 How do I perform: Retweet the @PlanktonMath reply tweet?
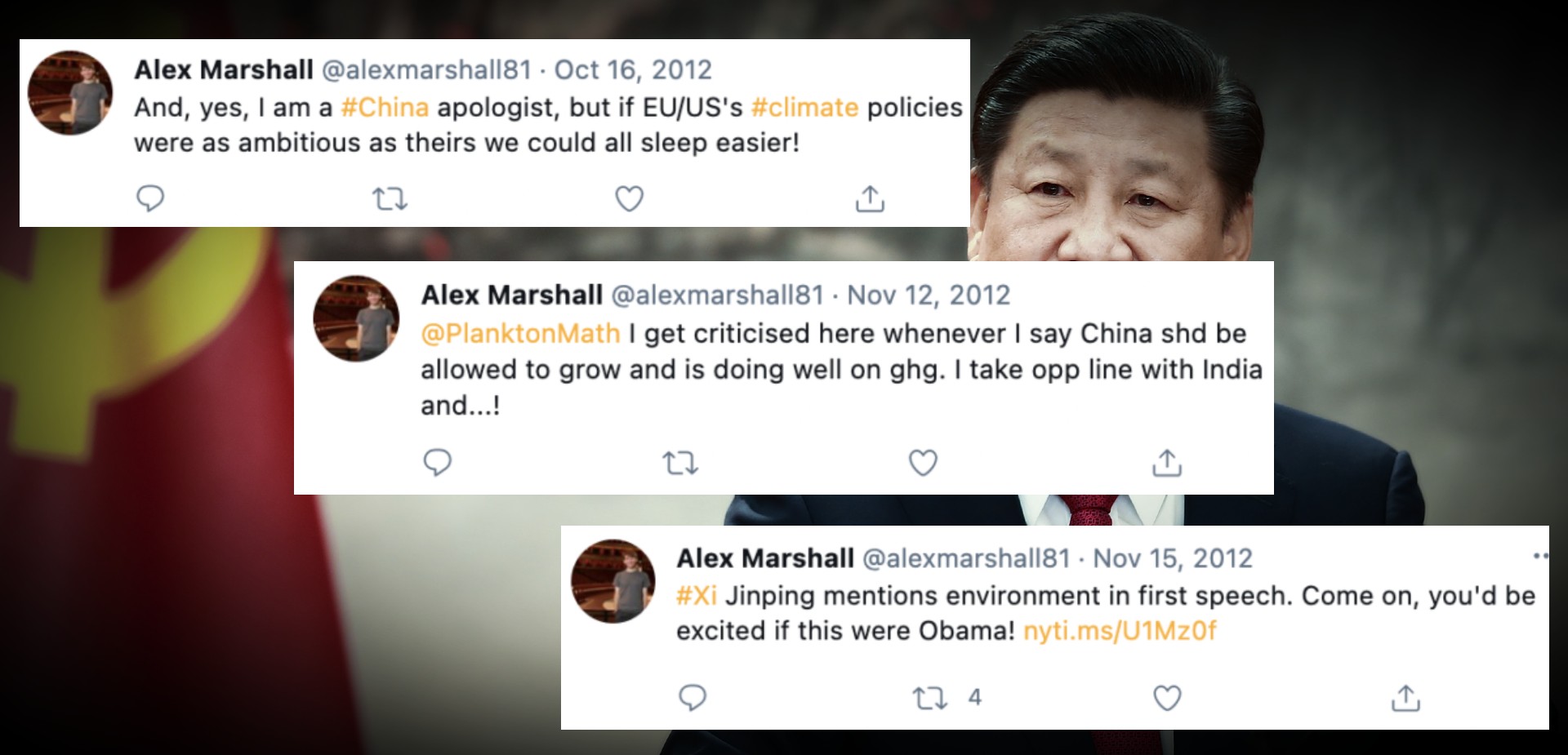679,463
